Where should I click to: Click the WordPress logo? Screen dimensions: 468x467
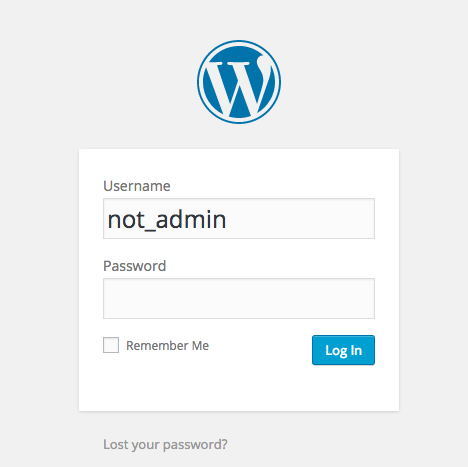point(239,82)
